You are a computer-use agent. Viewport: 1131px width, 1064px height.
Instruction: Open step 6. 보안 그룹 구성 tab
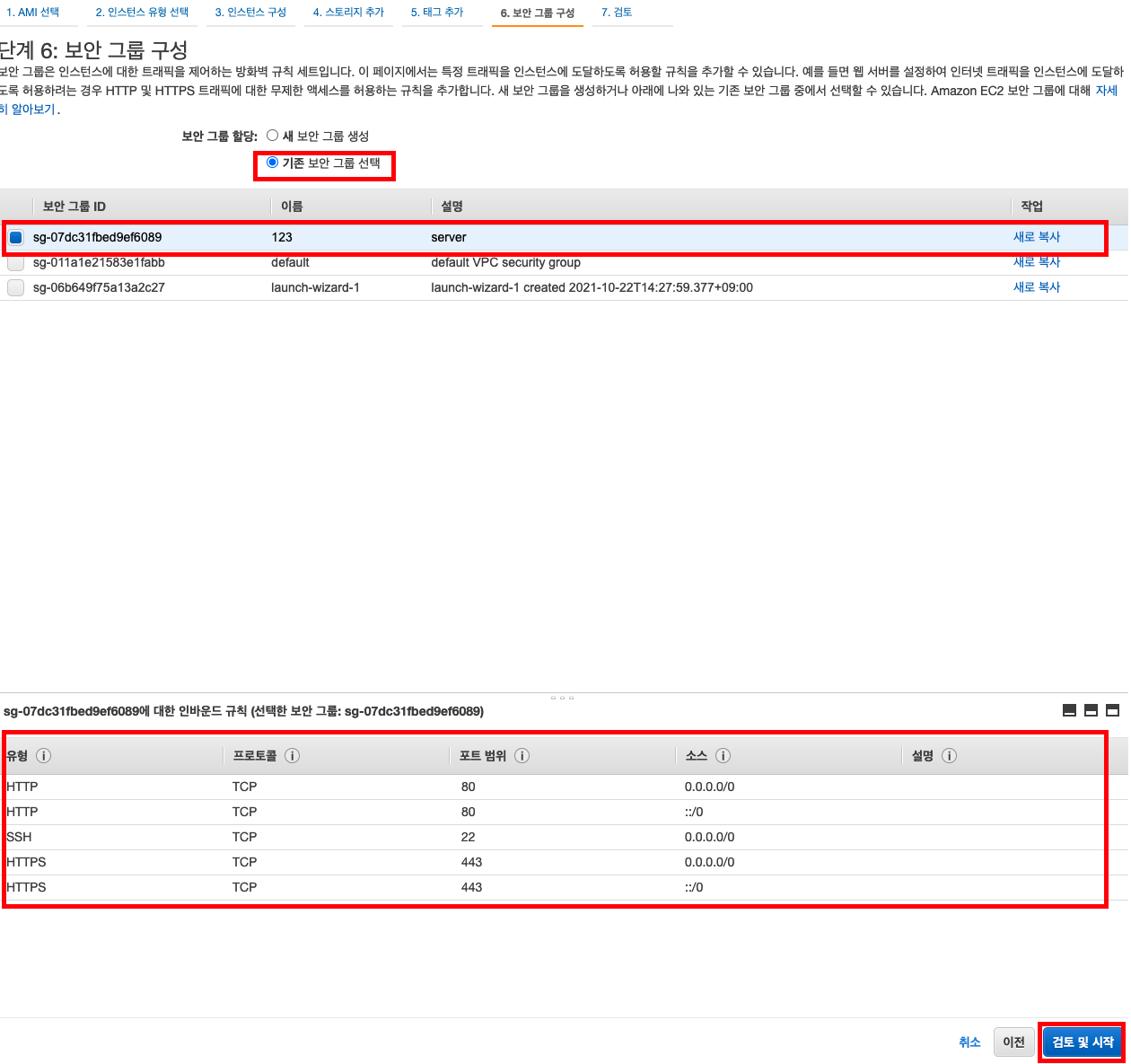pyautogui.click(x=538, y=13)
